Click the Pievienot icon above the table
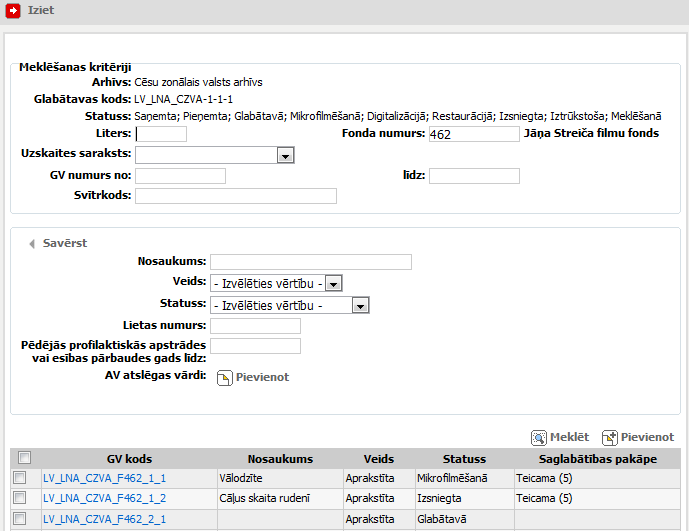 pyautogui.click(x=609, y=438)
